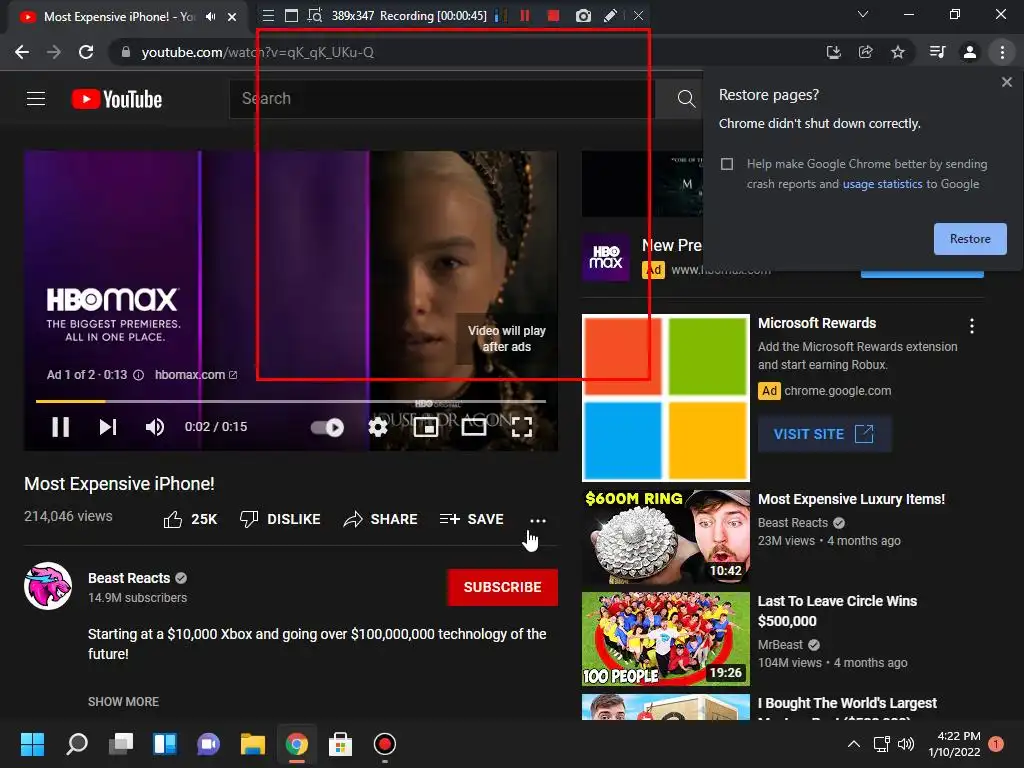This screenshot has width=1024, height=768.
Task: Click the install app icon in address bar
Action: point(833,52)
